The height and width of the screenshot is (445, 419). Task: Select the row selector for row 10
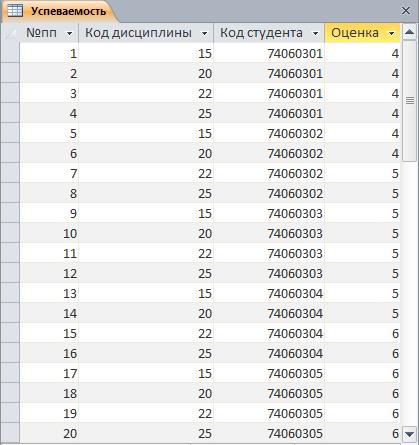pos(10,233)
